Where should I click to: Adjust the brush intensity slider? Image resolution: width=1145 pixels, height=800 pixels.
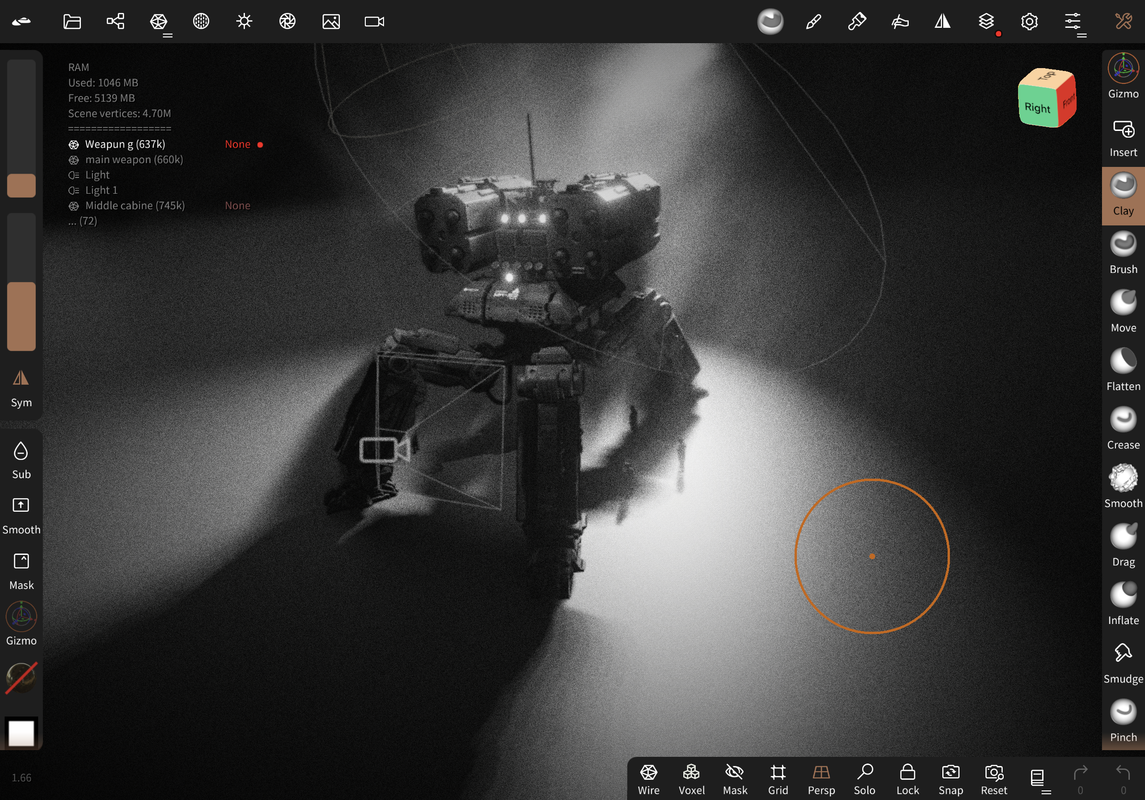pyautogui.click(x=21, y=282)
